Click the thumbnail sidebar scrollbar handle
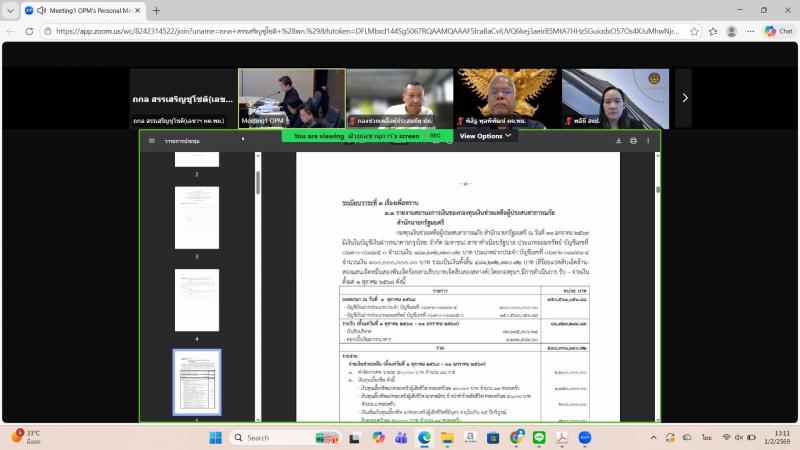 coord(258,182)
